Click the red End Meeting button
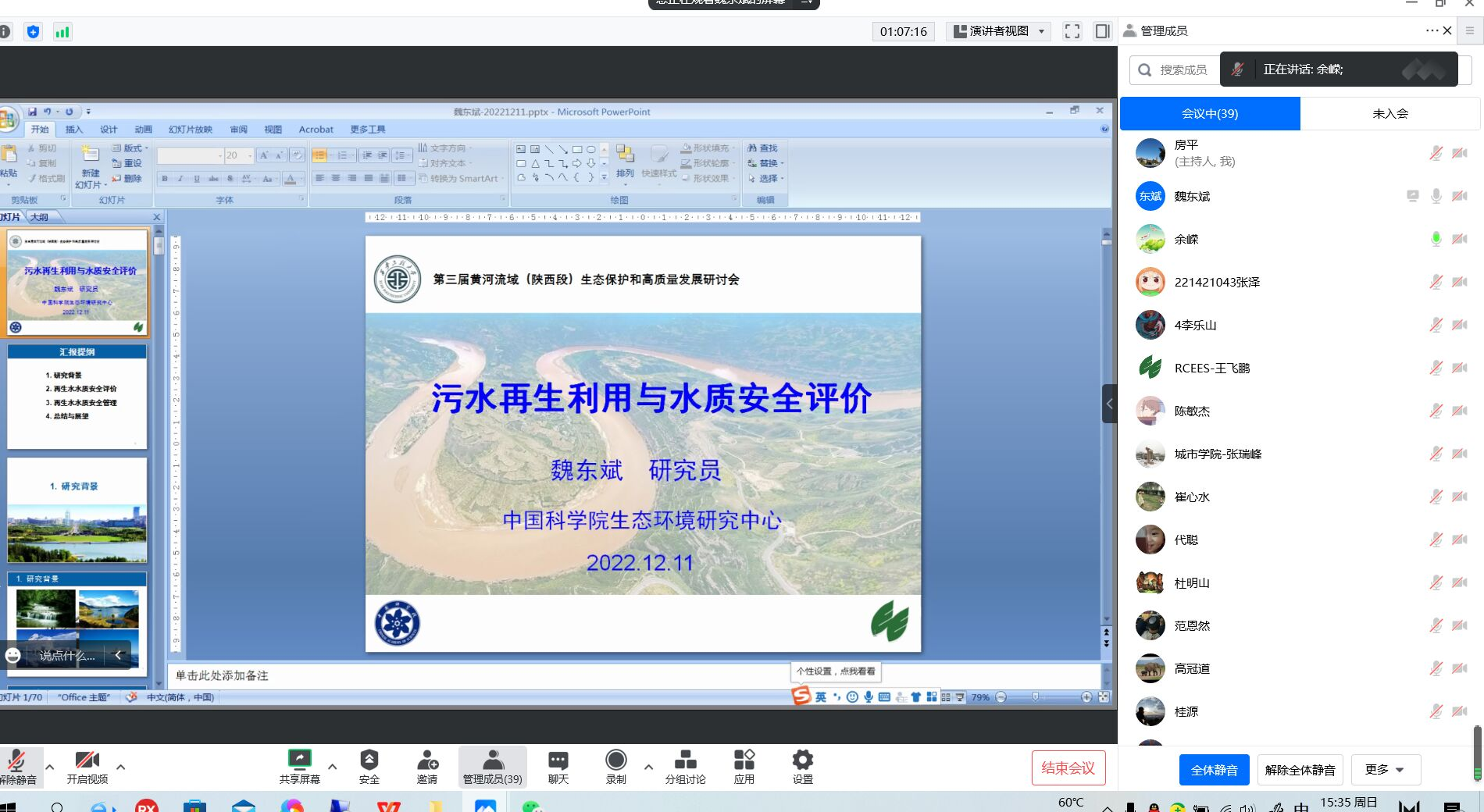 tap(1068, 768)
